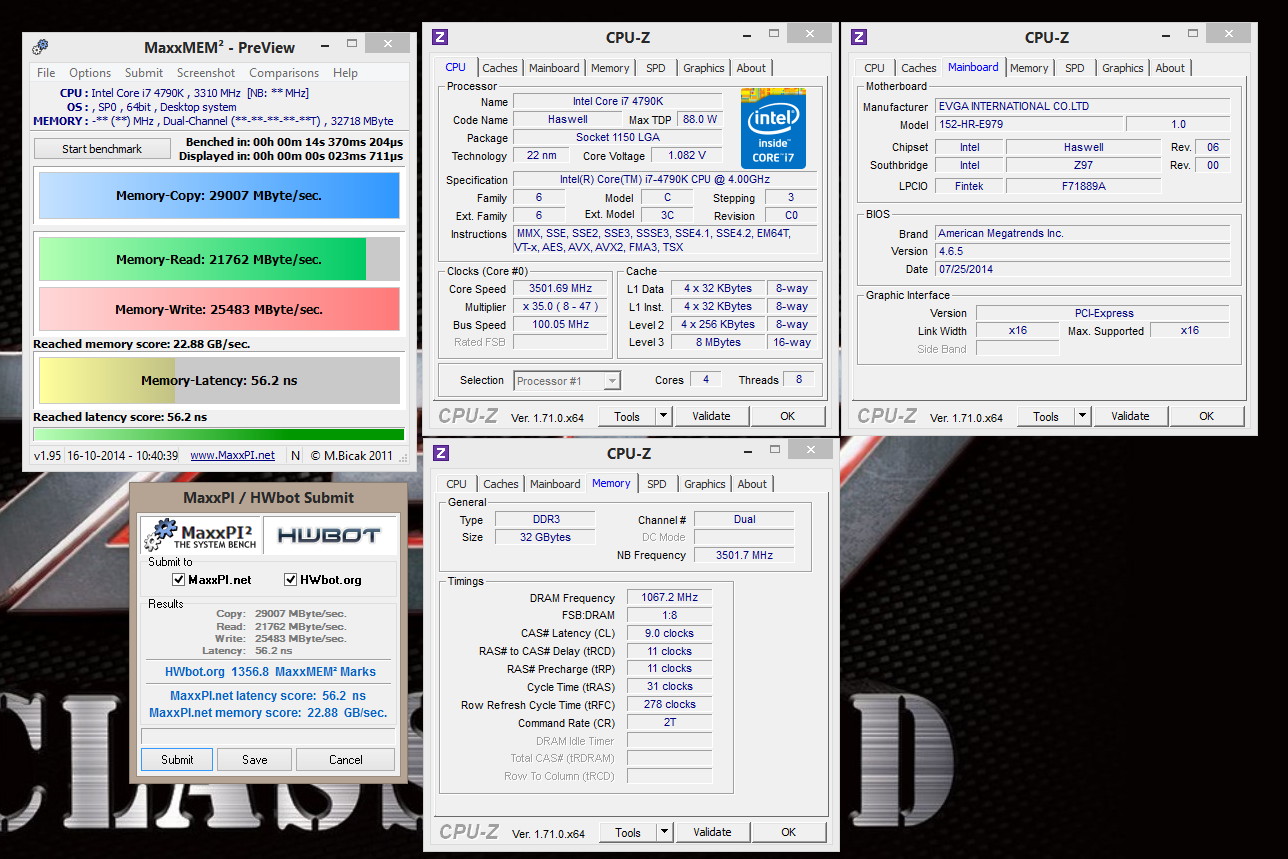The image size is (1288, 859).
Task: Select CPU tab in Memory window
Action: pos(457,484)
